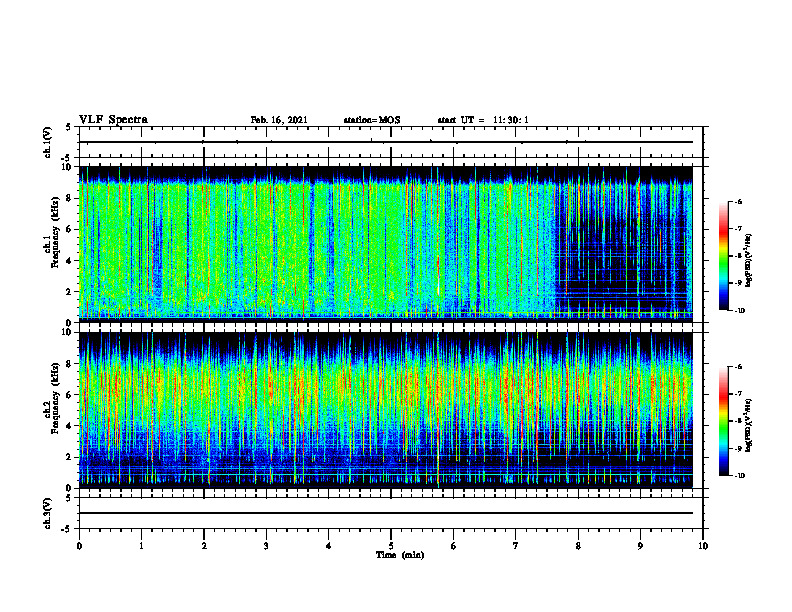The image size is (792, 612).
Task: Click the "-10" label on ch.2 color bar
Action: click(739, 476)
